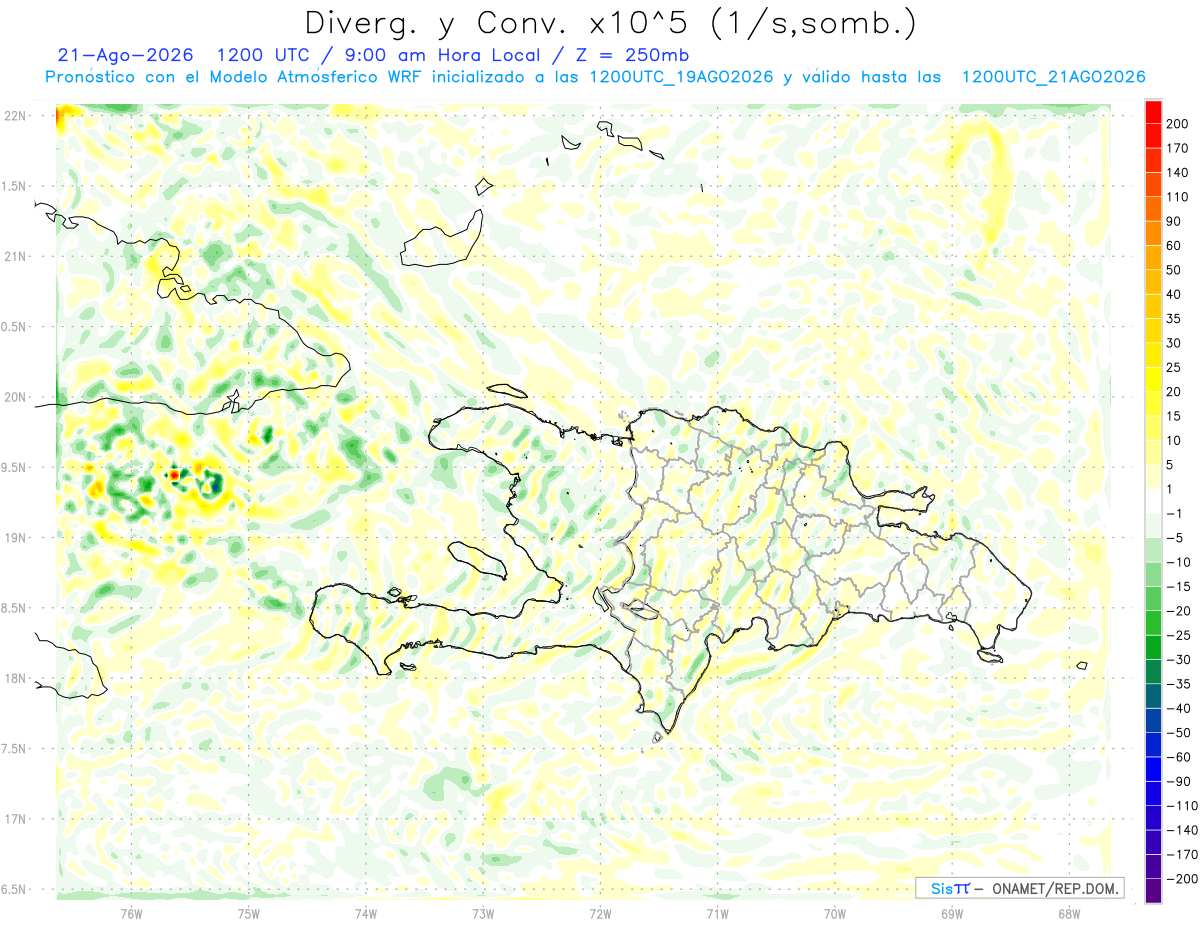Click the initialization time '1200UTC_19AGO2026'

[681, 77]
